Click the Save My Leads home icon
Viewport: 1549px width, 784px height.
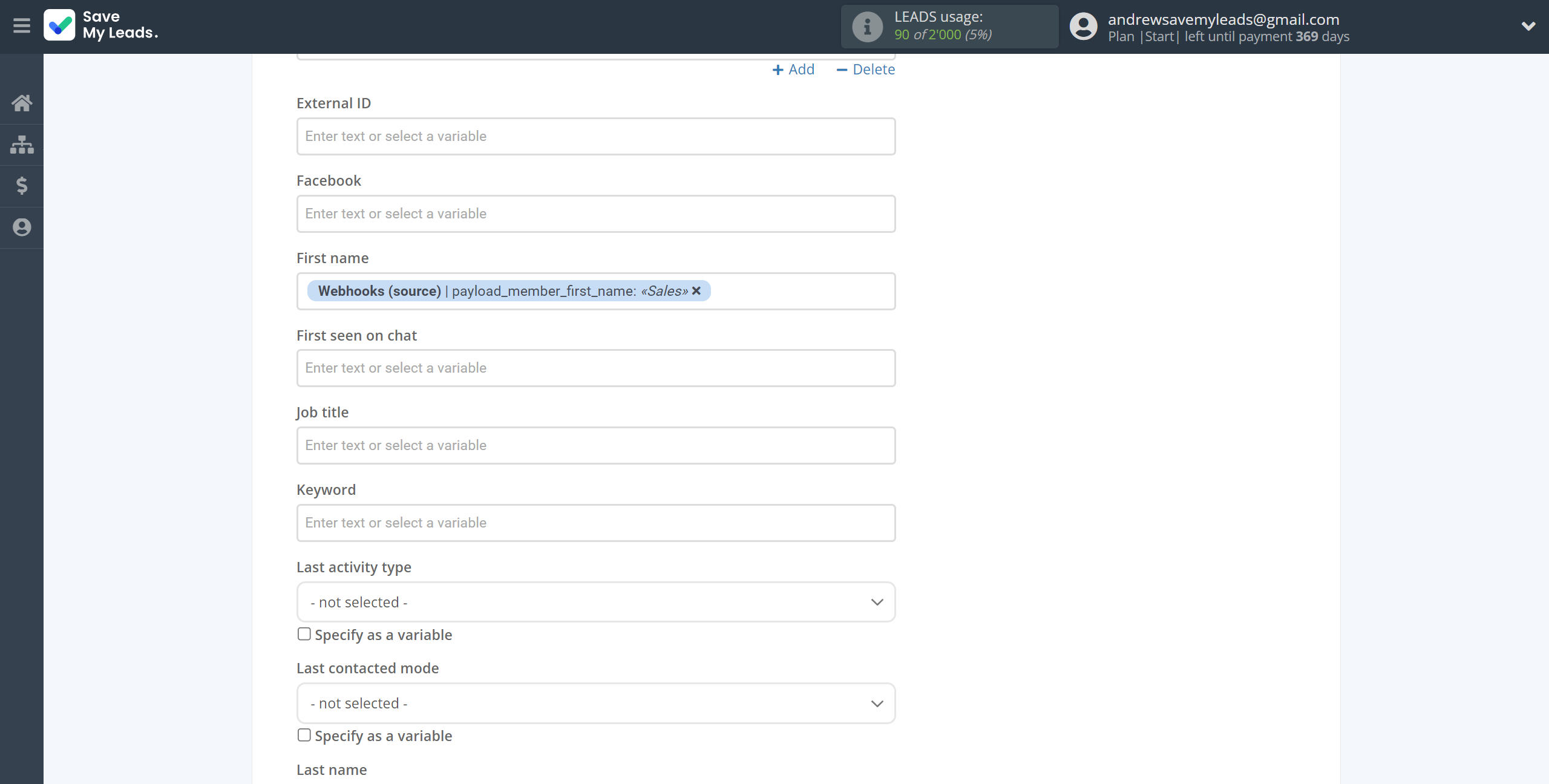tap(22, 100)
